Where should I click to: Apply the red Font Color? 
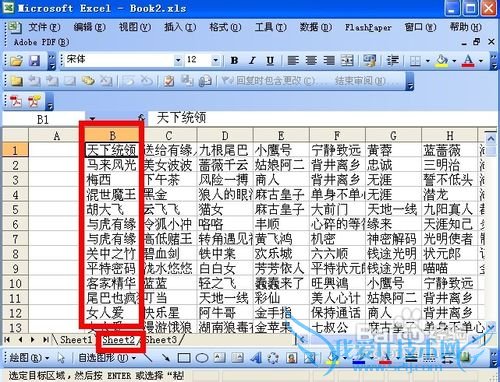pos(468,61)
